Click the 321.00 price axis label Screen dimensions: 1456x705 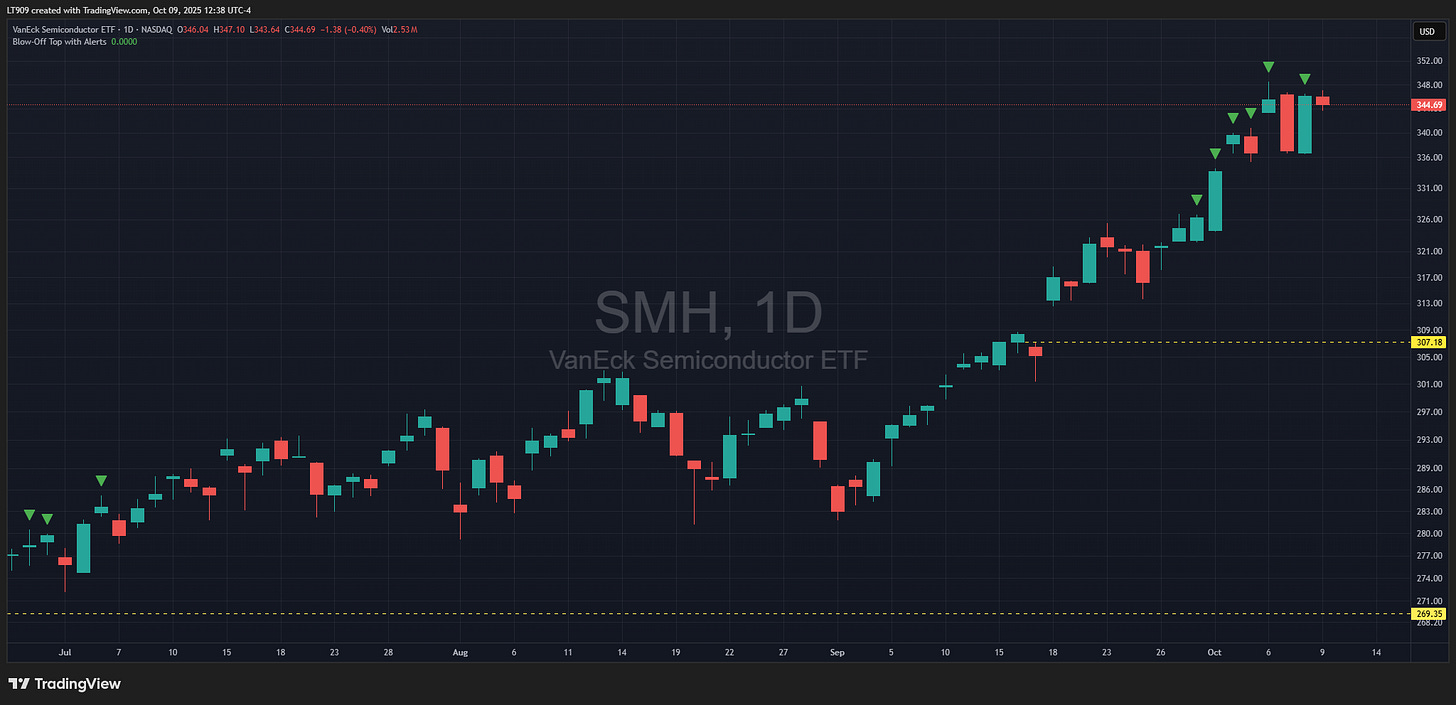1428,250
